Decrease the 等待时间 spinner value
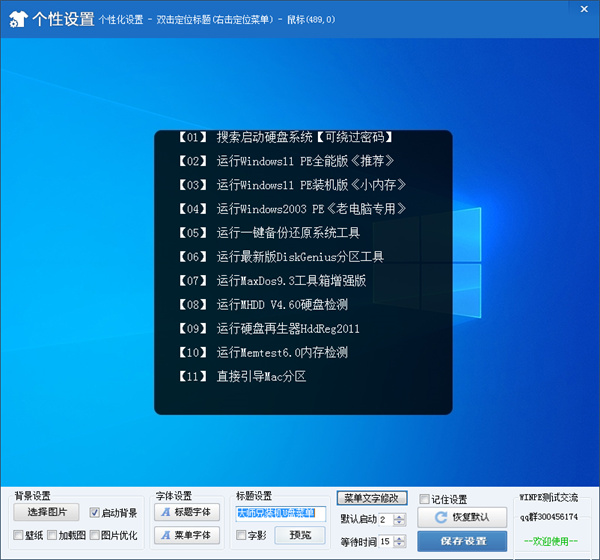The width and height of the screenshot is (600, 560). [x=399, y=545]
